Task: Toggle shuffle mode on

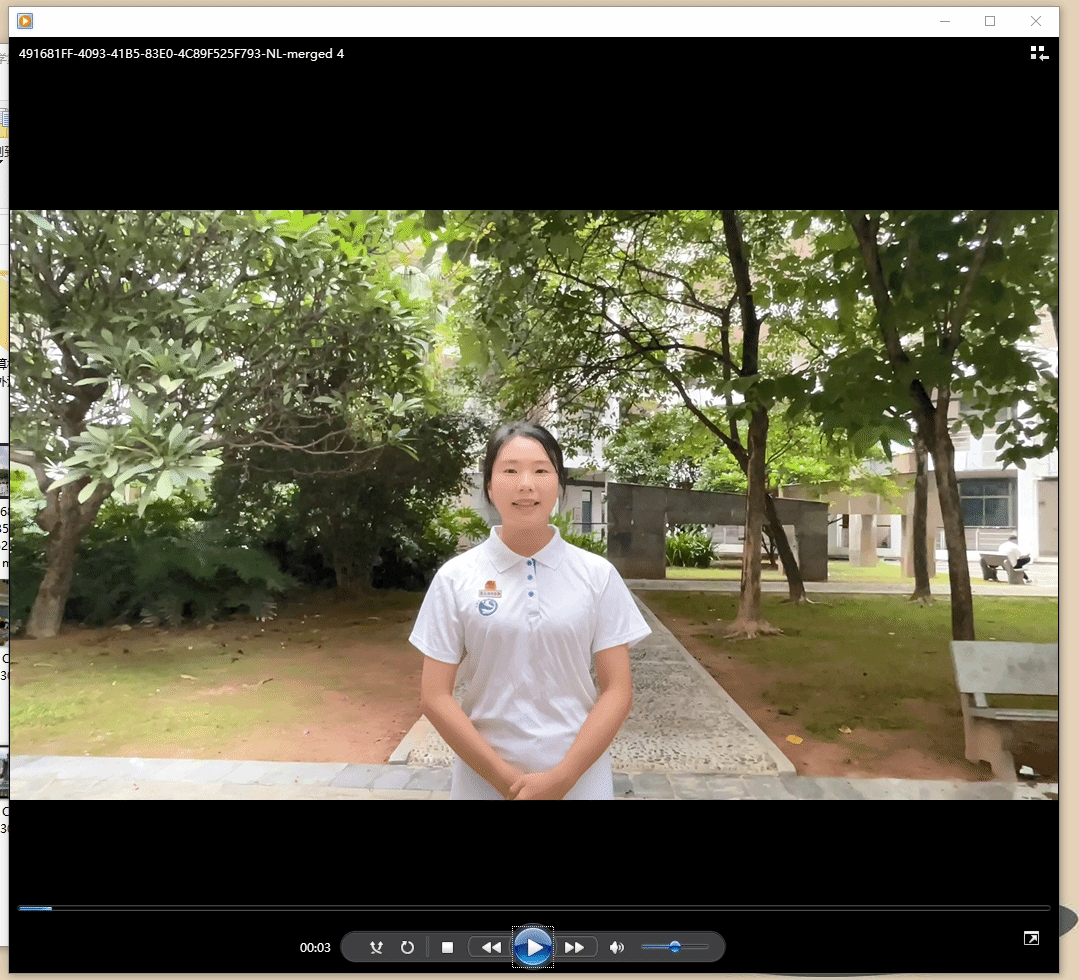Action: 376,947
